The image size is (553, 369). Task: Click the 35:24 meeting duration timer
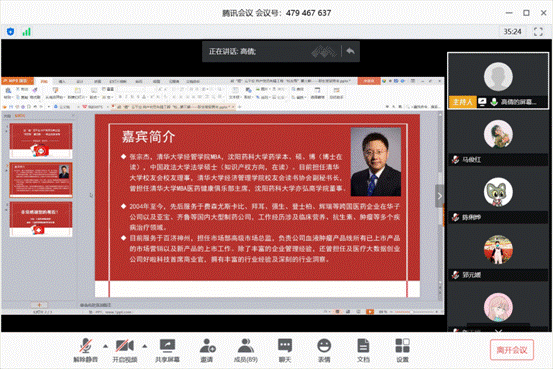512,32
